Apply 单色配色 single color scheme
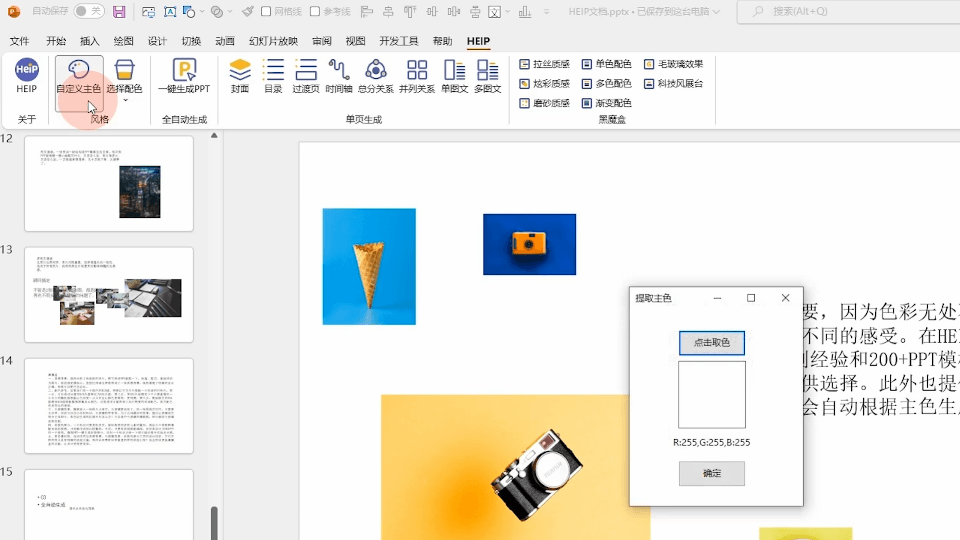The image size is (960, 540). (606, 64)
